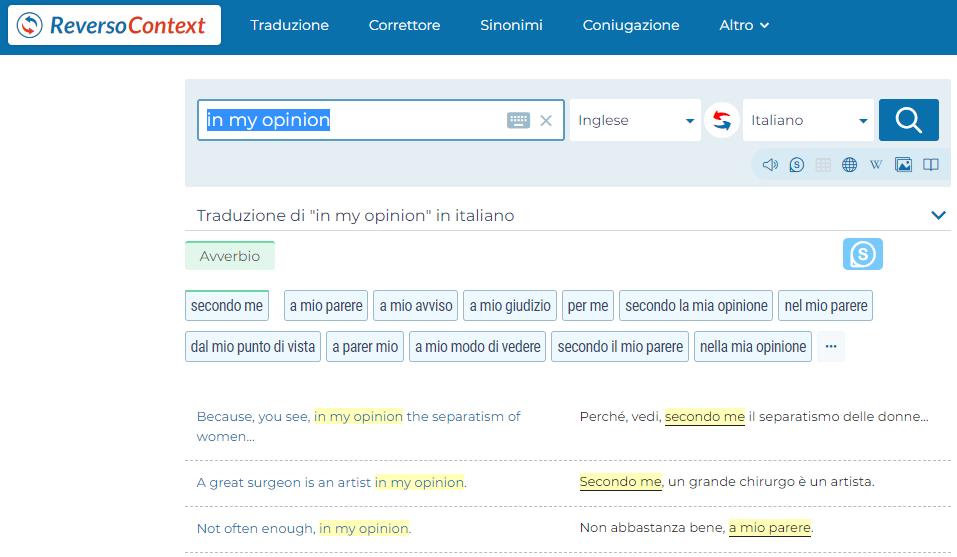Open the Inglese source language dropdown

(x=635, y=120)
